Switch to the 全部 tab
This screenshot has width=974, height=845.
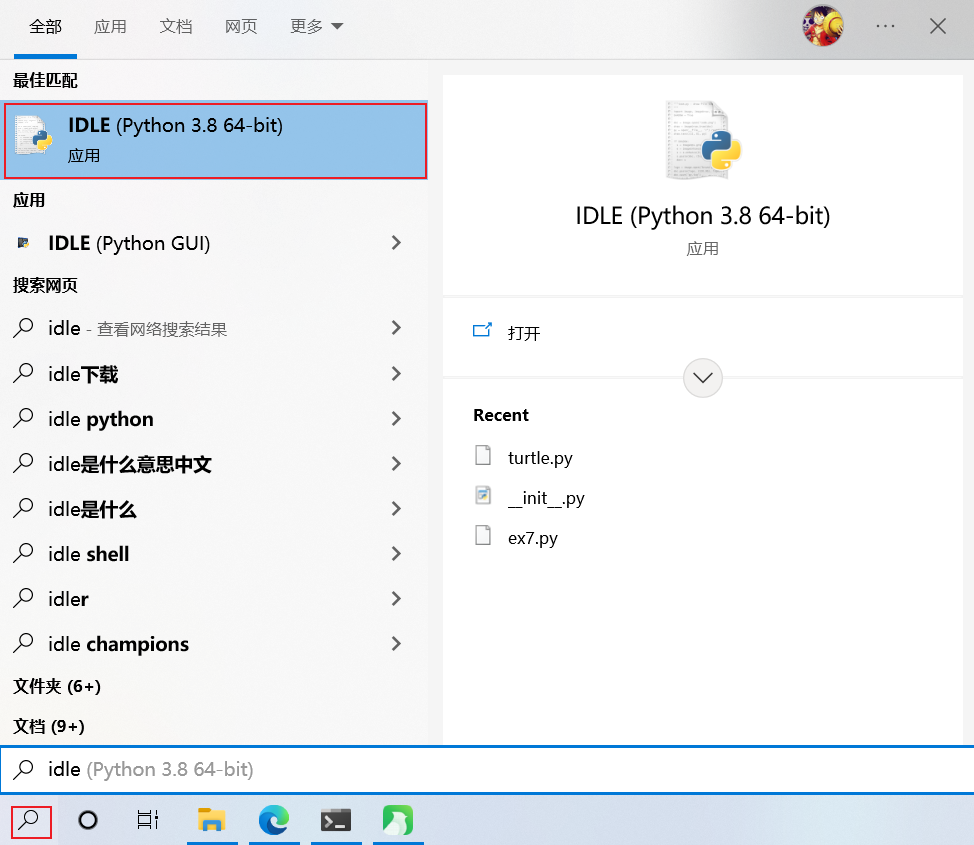coord(45,27)
